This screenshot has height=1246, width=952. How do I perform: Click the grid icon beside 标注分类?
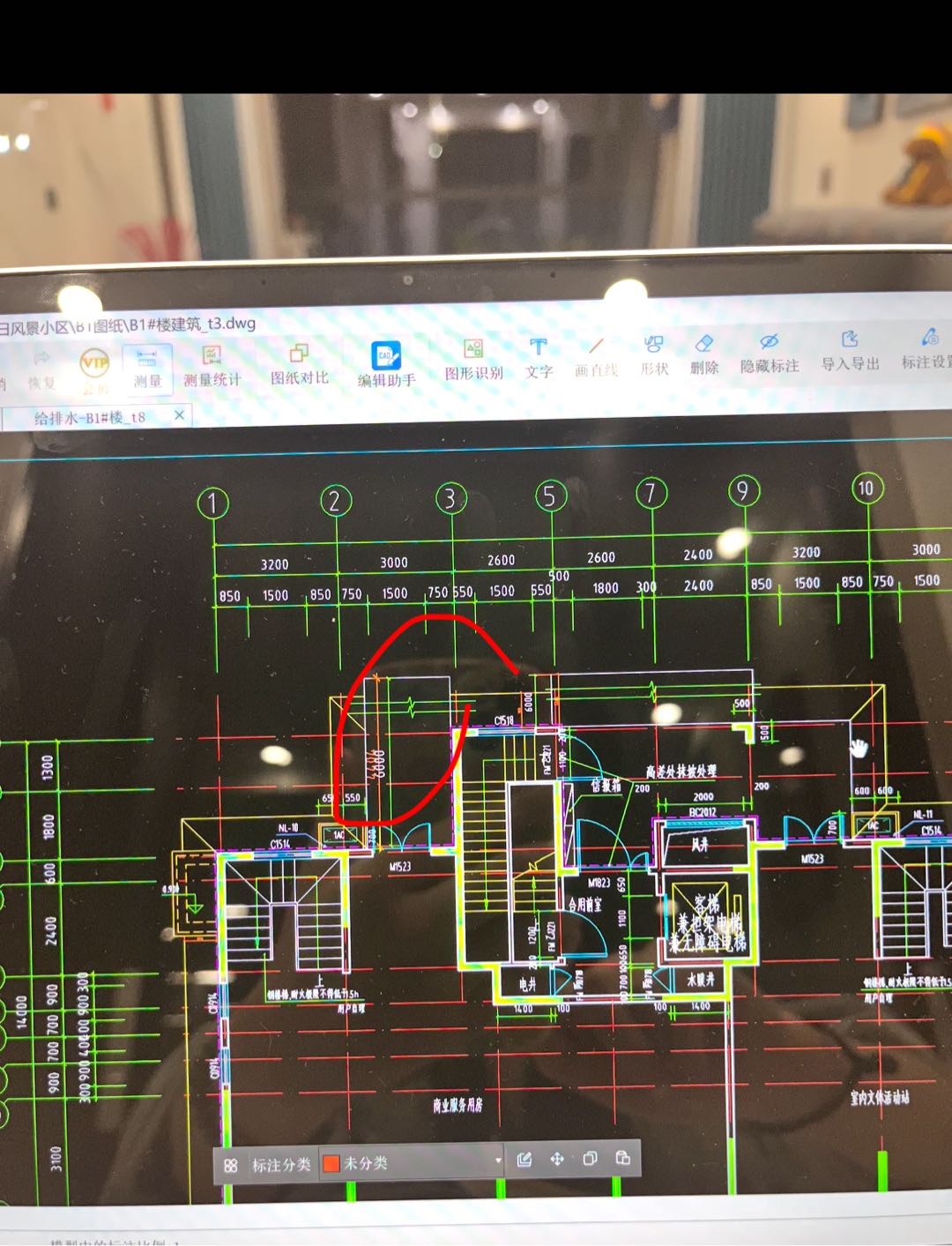point(231,1165)
